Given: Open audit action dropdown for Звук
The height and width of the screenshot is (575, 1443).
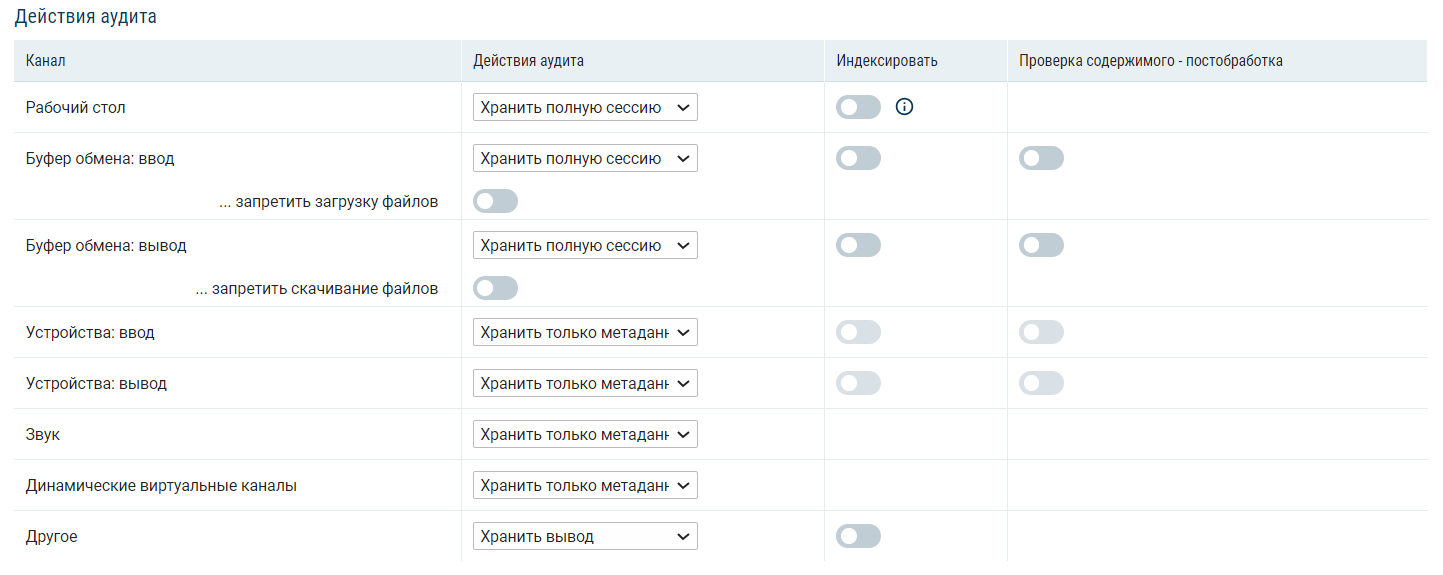Looking at the screenshot, I should [x=585, y=434].
